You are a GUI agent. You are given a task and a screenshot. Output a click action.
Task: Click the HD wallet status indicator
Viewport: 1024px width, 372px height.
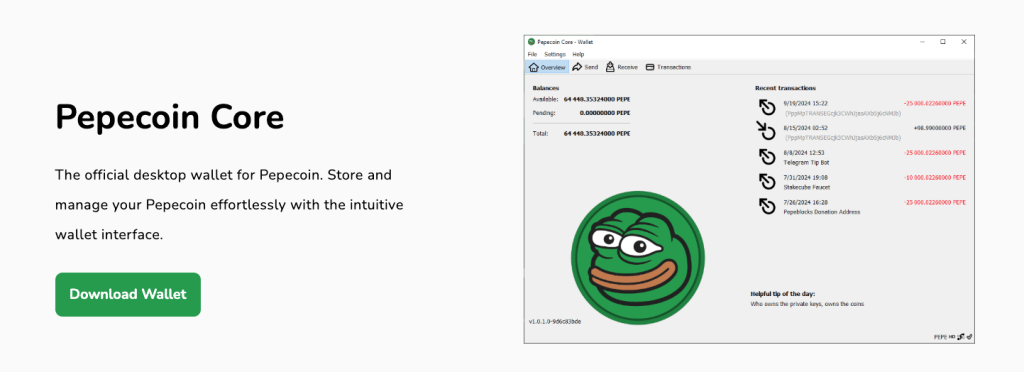coord(952,337)
